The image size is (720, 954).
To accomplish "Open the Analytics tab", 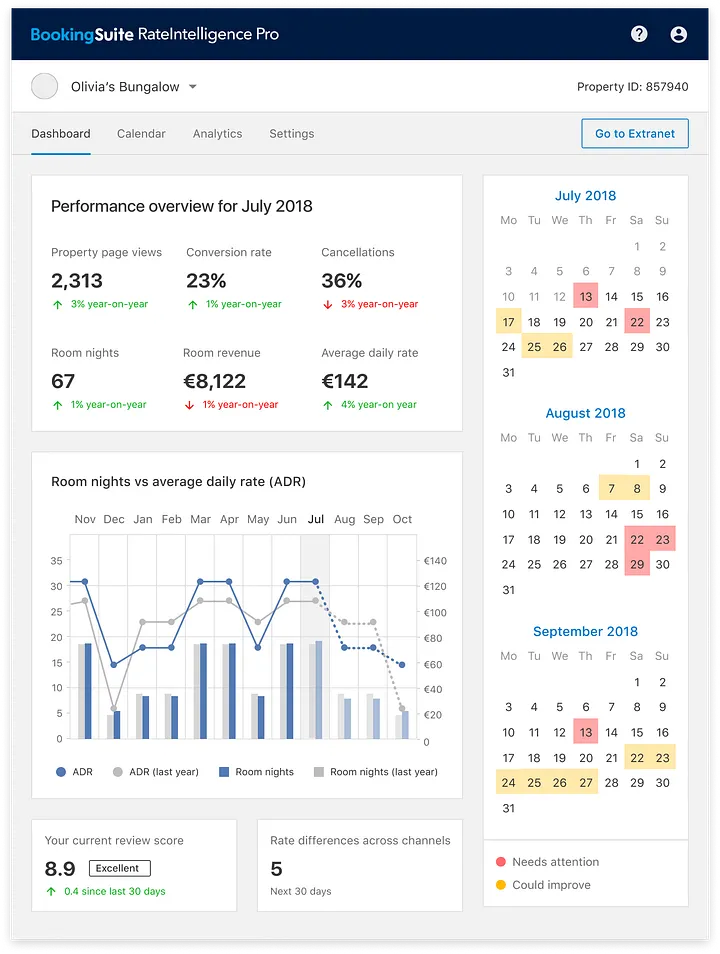I will tap(217, 134).
